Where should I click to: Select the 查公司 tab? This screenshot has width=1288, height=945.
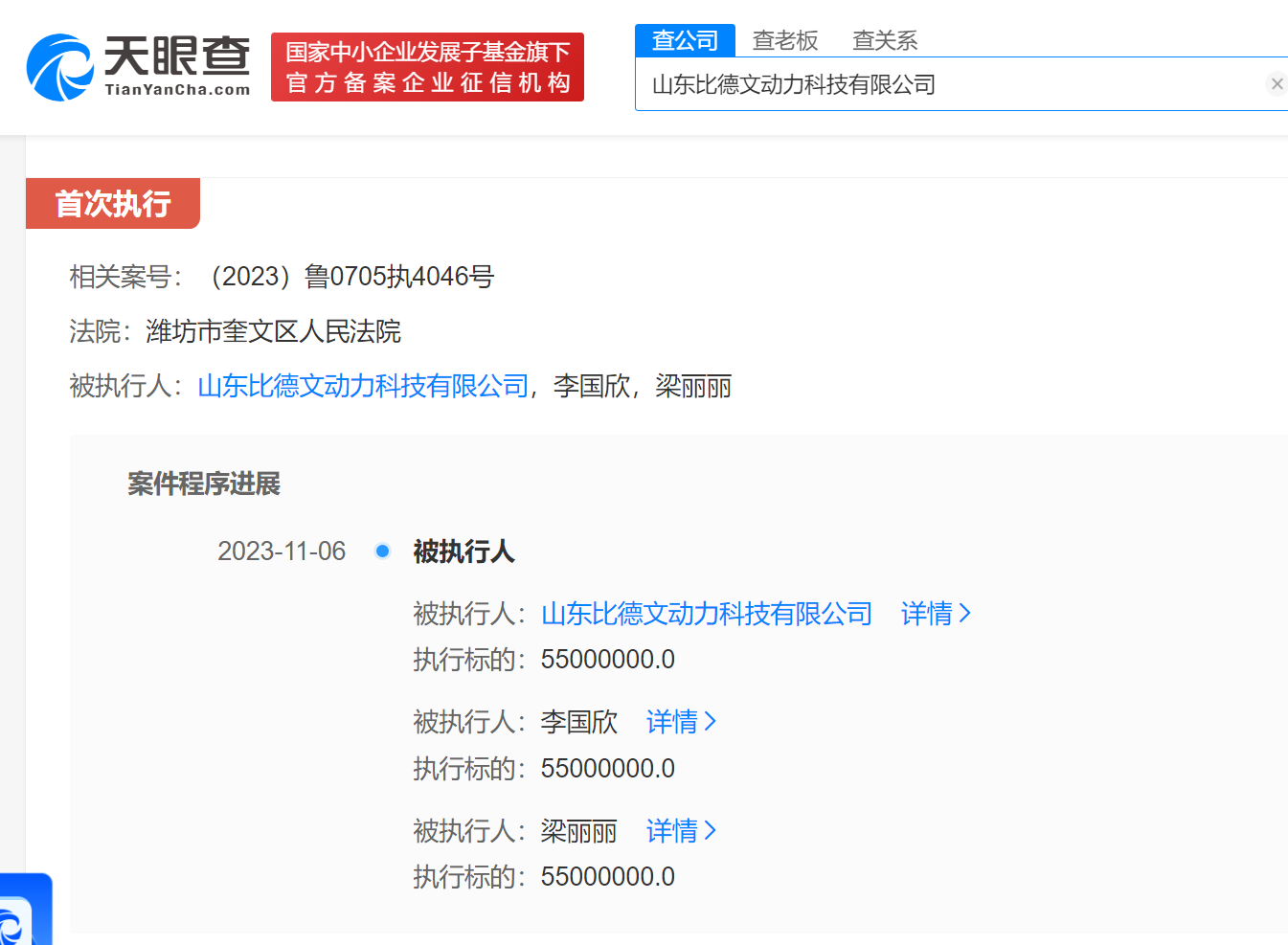pyautogui.click(x=684, y=40)
